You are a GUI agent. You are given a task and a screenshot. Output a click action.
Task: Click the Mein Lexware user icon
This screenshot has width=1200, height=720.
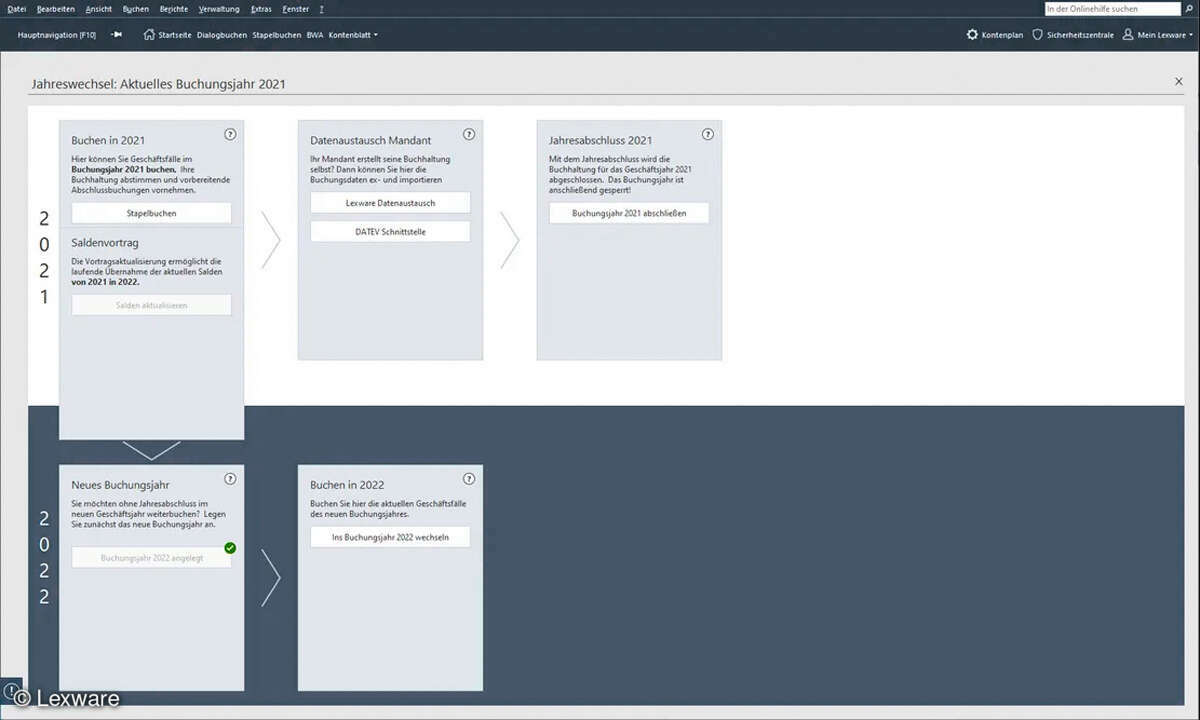coord(1128,34)
